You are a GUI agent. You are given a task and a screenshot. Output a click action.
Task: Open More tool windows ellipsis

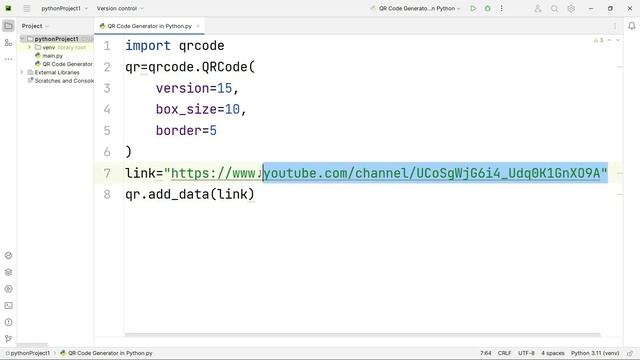coord(8,59)
